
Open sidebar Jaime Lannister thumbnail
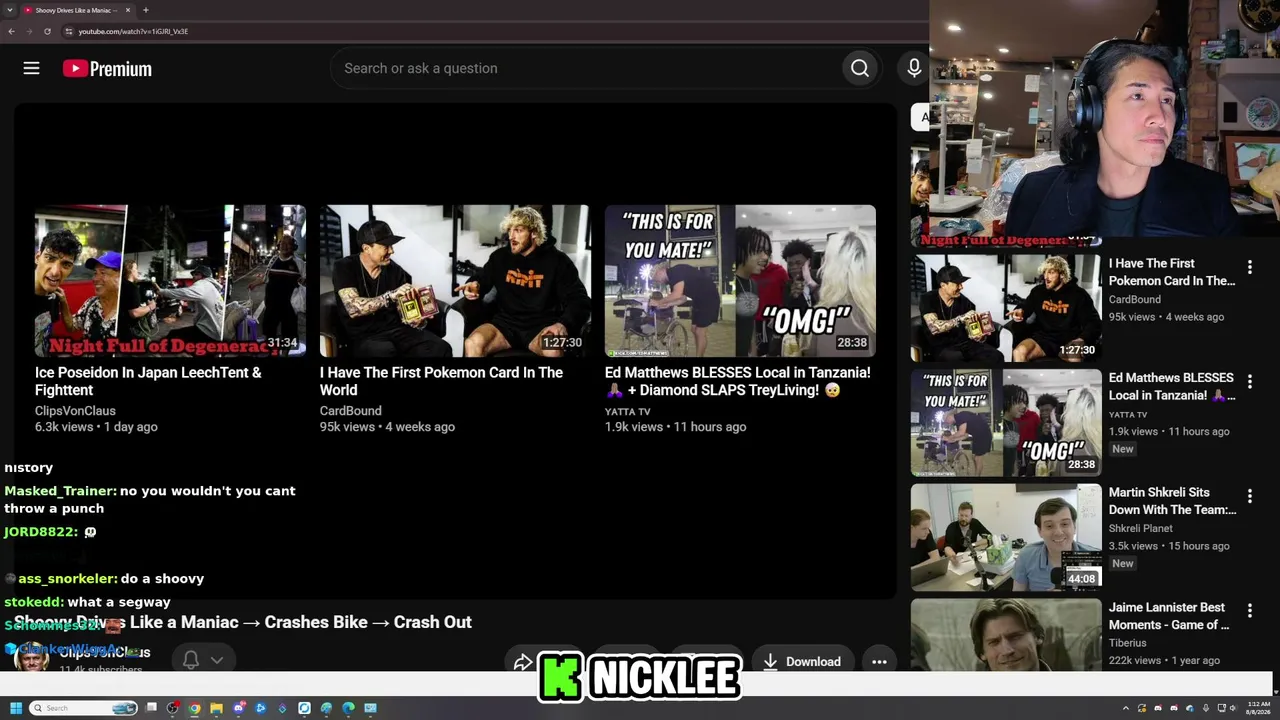pos(1006,635)
